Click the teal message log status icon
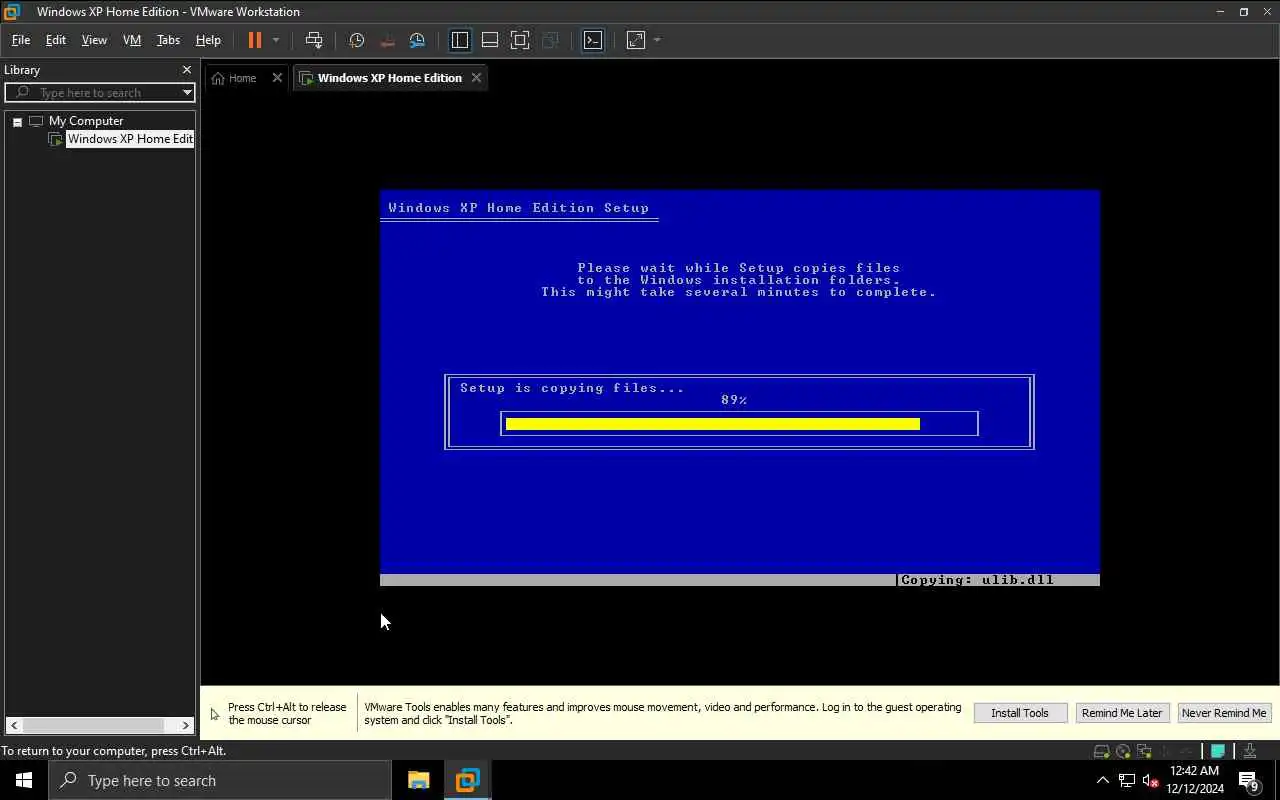The width and height of the screenshot is (1280, 800). (x=1218, y=751)
